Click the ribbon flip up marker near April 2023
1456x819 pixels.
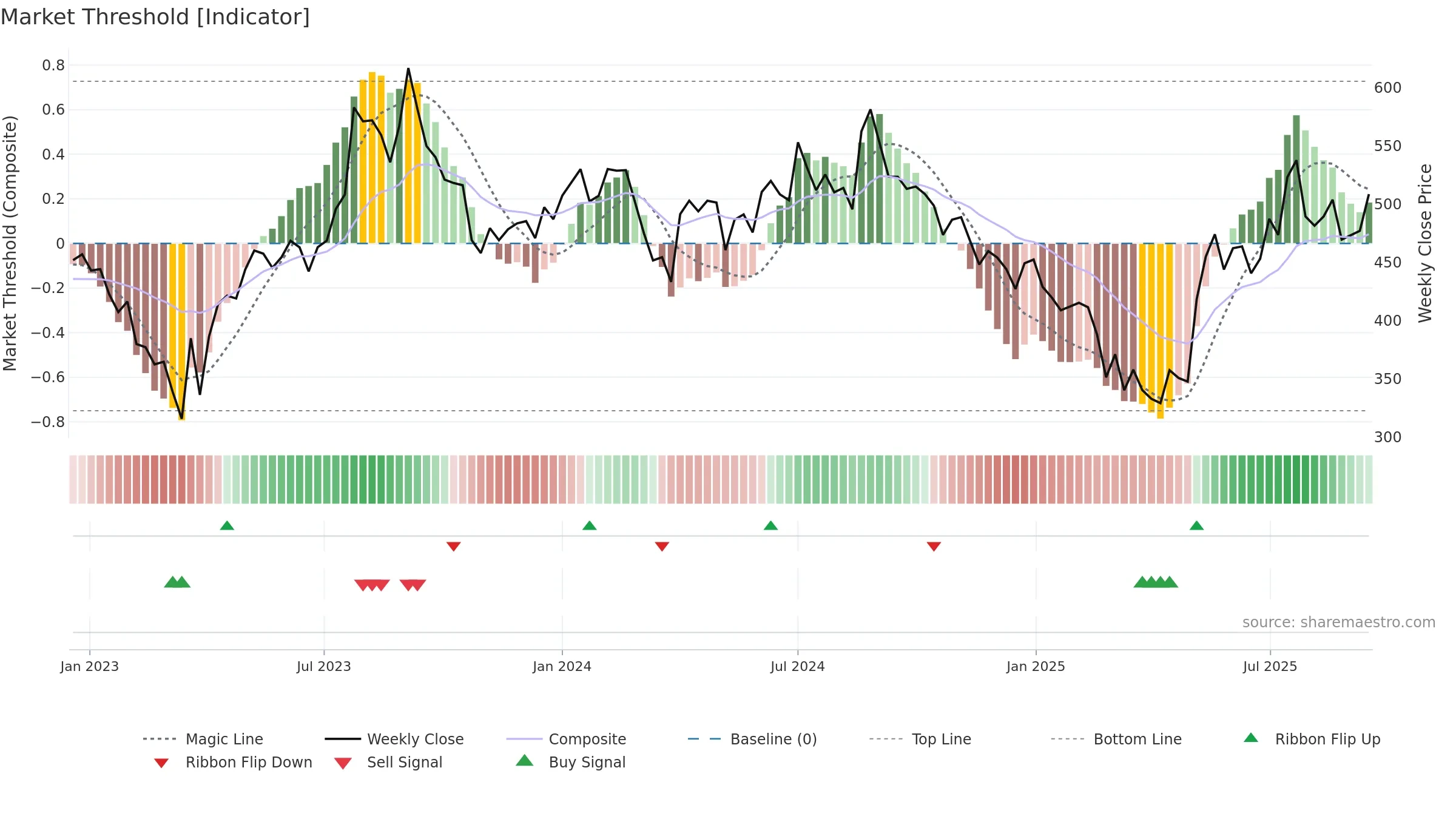pos(227,525)
